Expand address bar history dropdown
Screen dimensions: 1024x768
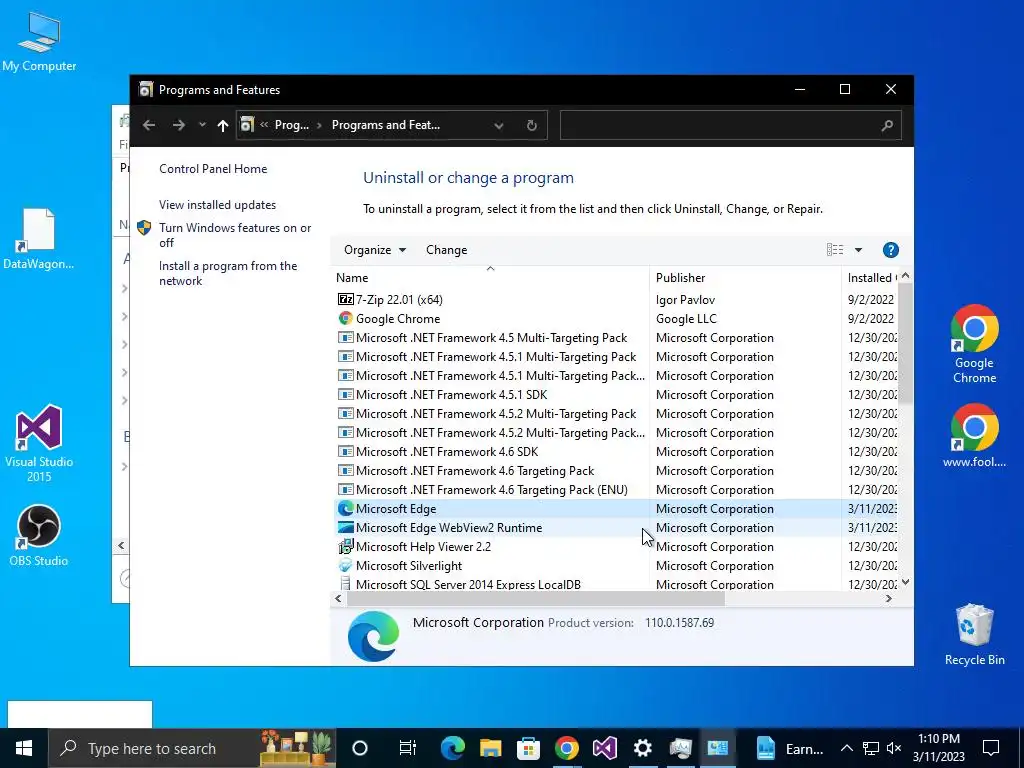pos(499,125)
